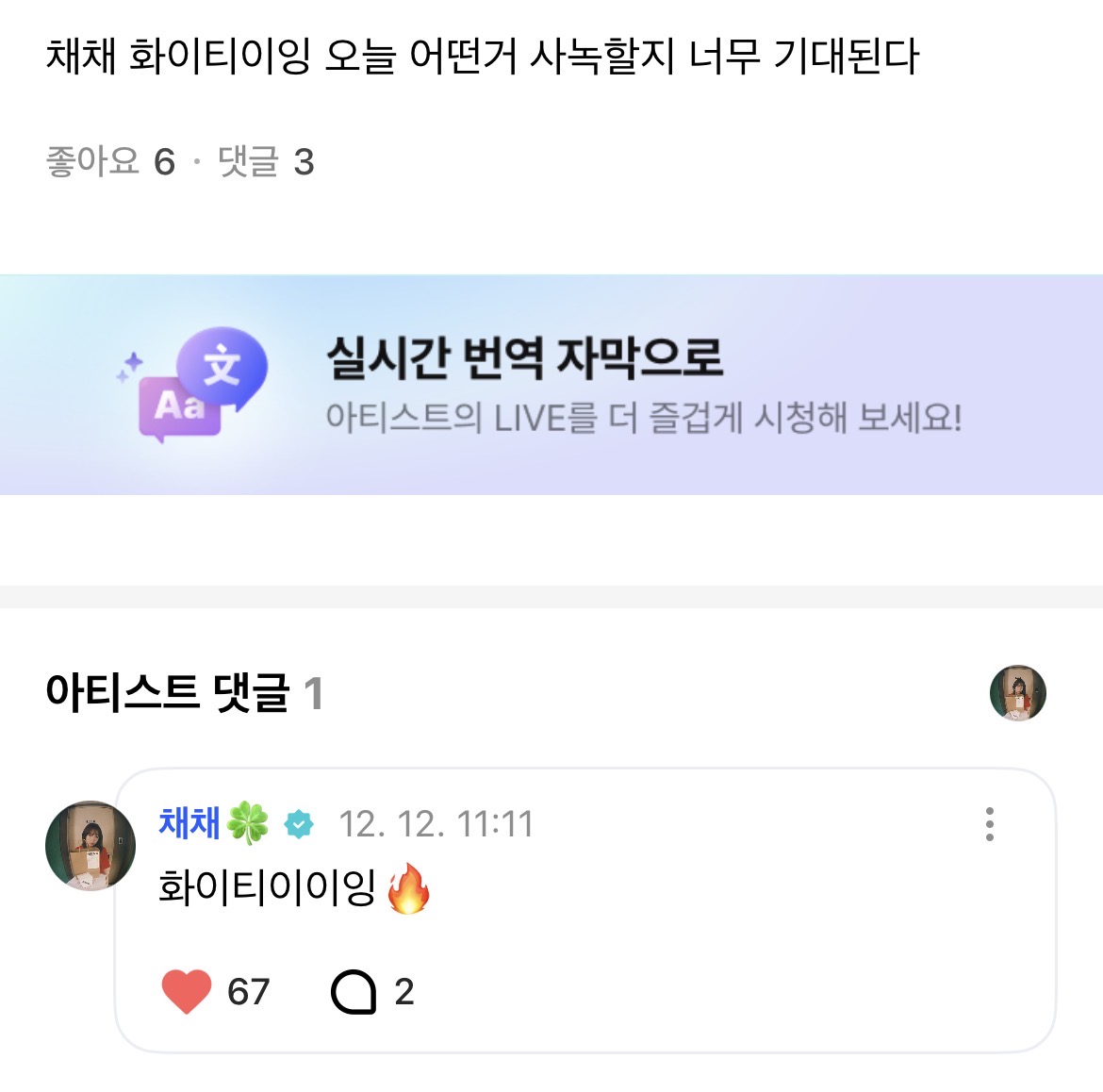
Task: Click the post text starting with 채채 화이티이잉
Action: coord(482,57)
